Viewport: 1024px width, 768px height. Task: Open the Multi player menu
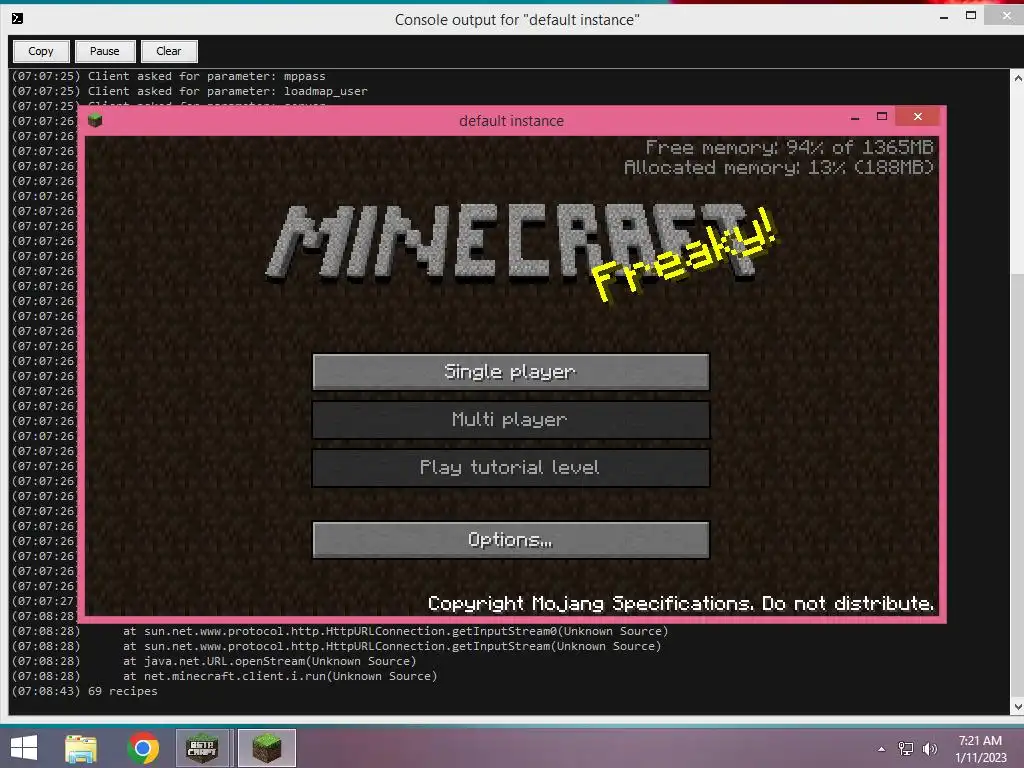(511, 419)
